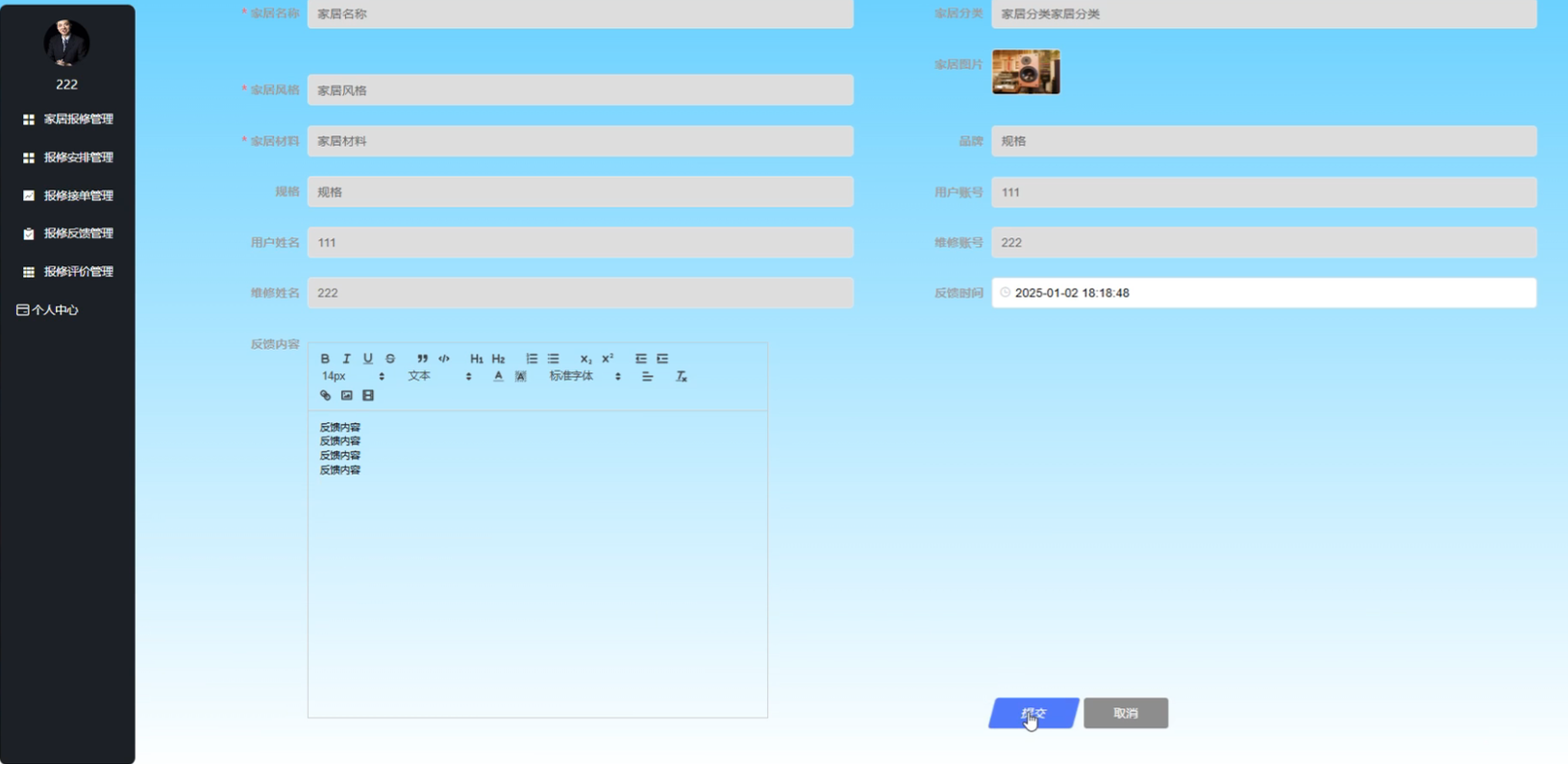Toggle bold formatting in the editor
Screen dimensions: 1568x764
pos(325,358)
